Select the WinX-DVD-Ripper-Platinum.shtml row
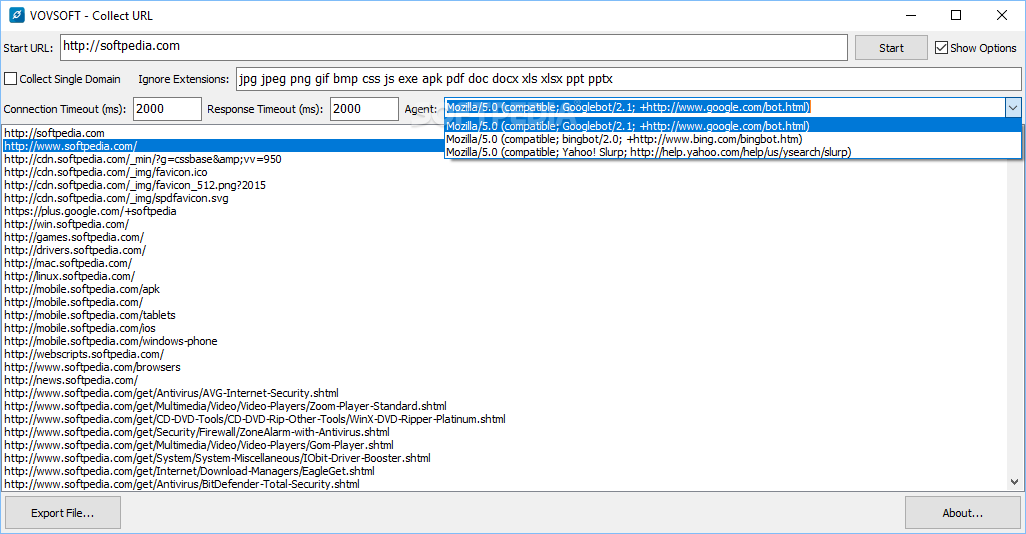The height and width of the screenshot is (534, 1026). coord(504,419)
